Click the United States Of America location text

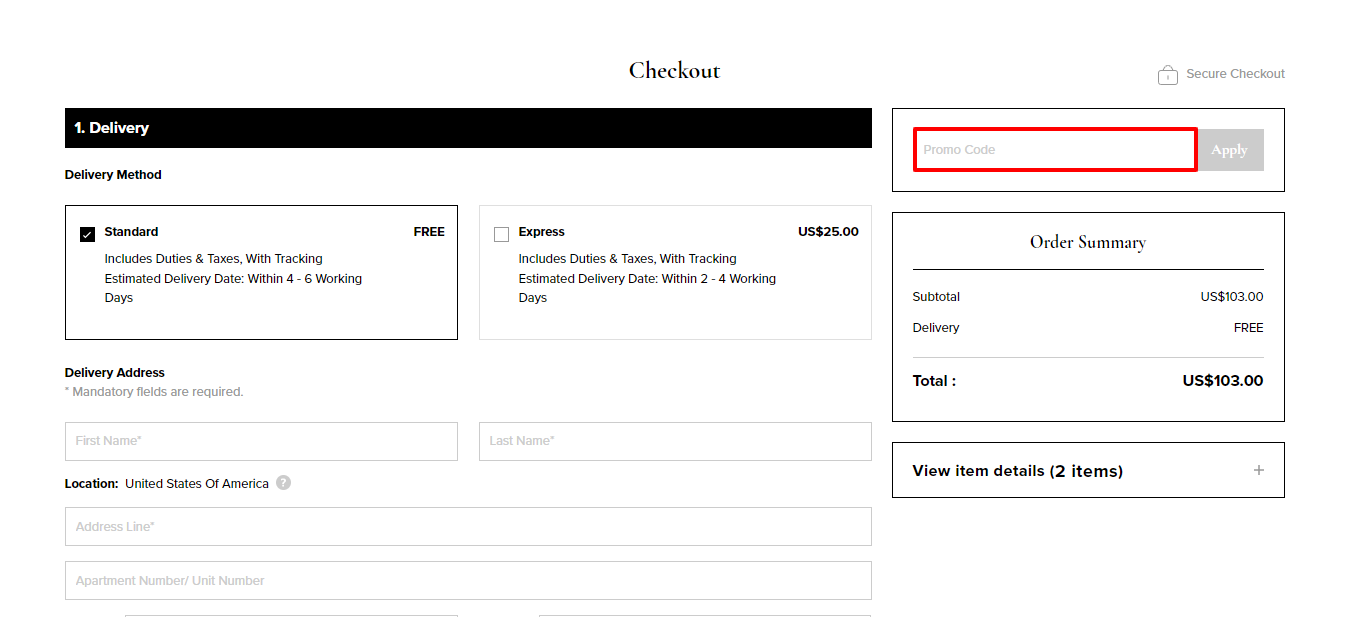197,484
